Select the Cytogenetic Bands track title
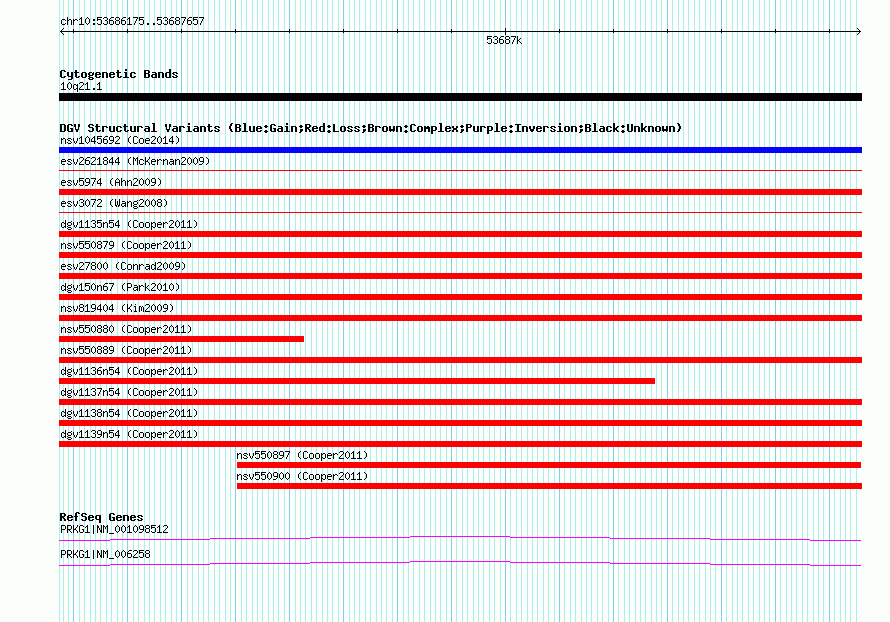The height and width of the screenshot is (622, 890). [119, 74]
